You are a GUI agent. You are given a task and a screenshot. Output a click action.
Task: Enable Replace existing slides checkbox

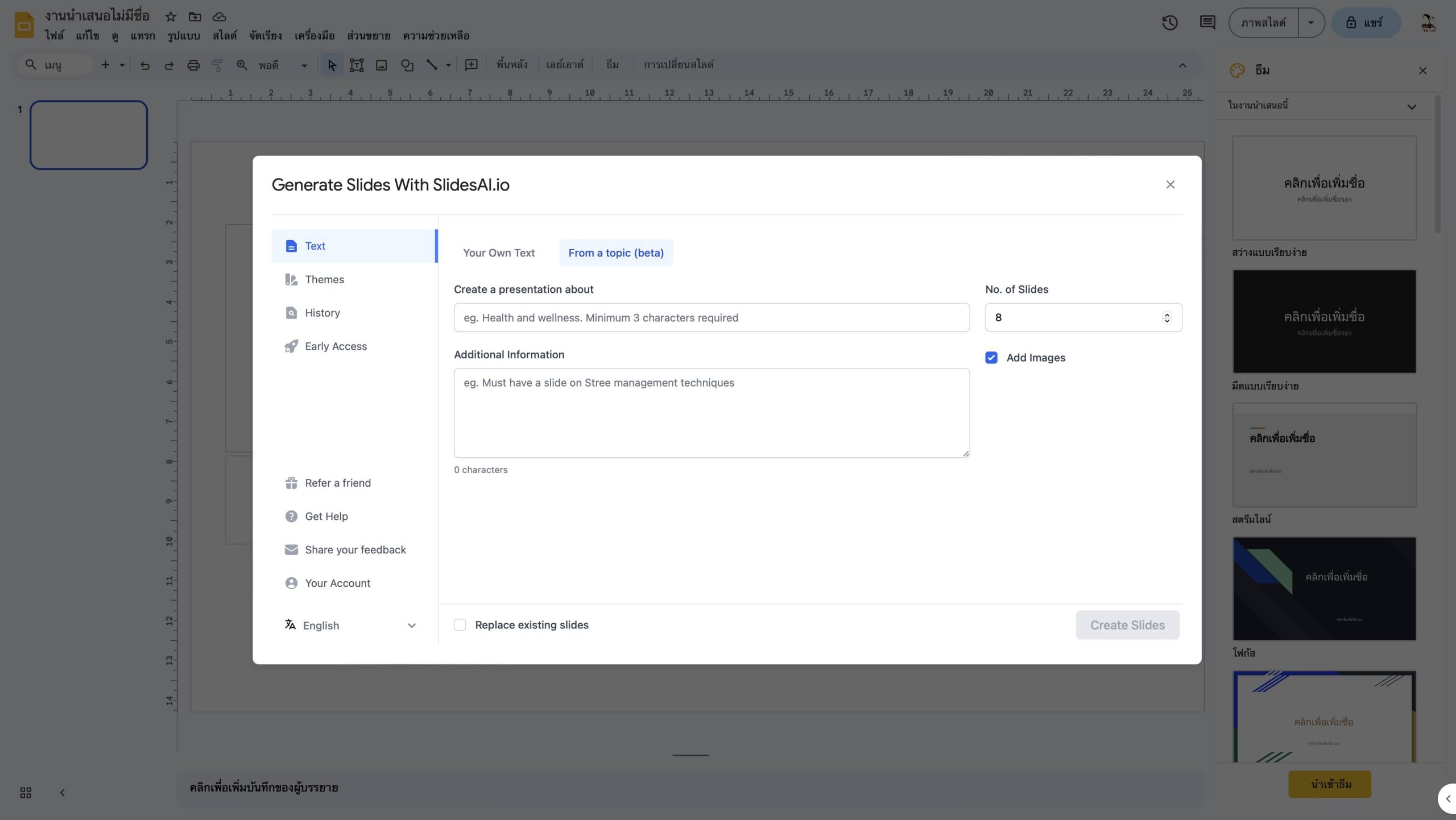click(460, 625)
